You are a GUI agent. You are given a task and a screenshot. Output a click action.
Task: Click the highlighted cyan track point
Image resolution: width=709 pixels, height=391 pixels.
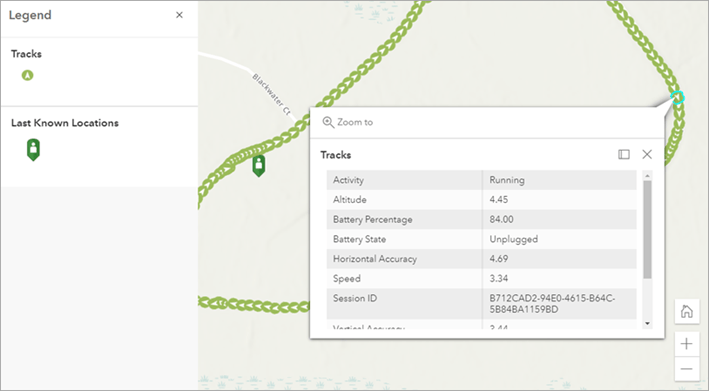click(x=677, y=97)
